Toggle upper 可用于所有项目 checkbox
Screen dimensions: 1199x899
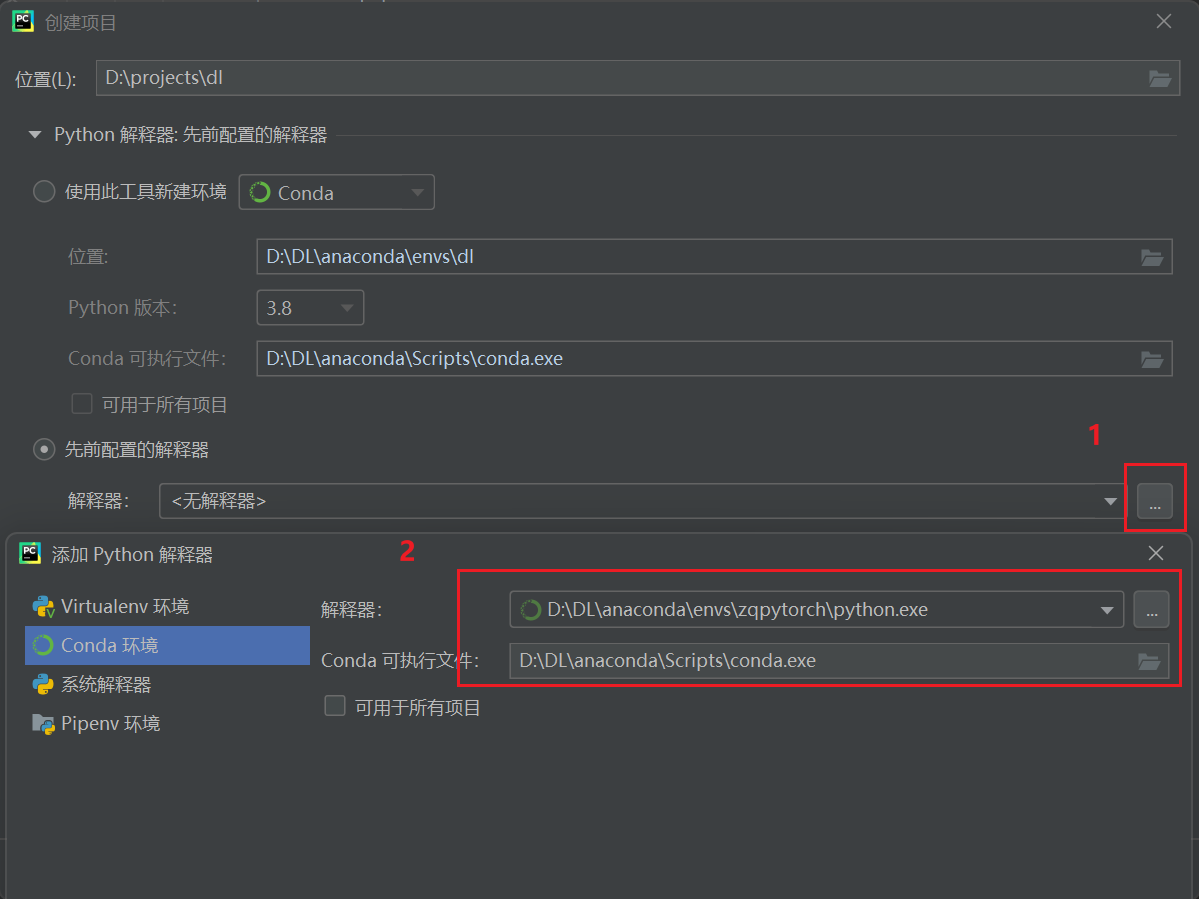82,404
